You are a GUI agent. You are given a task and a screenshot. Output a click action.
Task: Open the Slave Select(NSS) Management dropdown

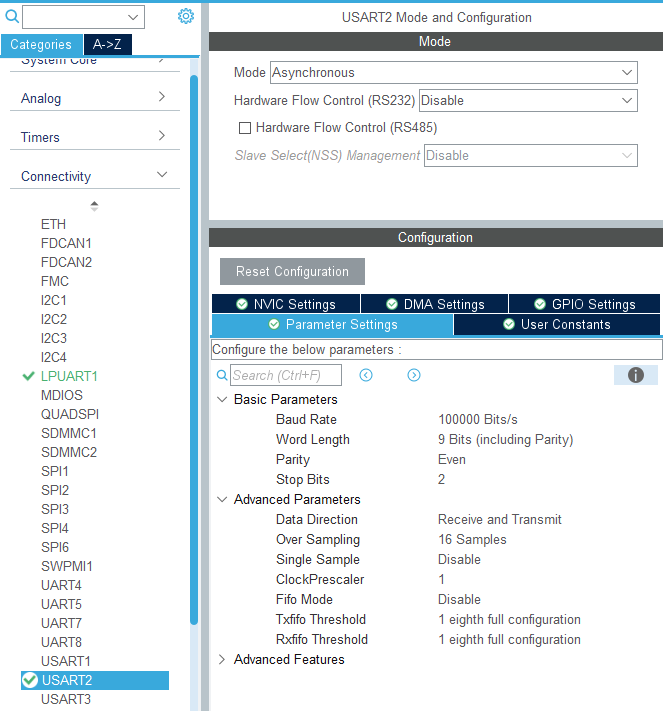pyautogui.click(x=531, y=156)
